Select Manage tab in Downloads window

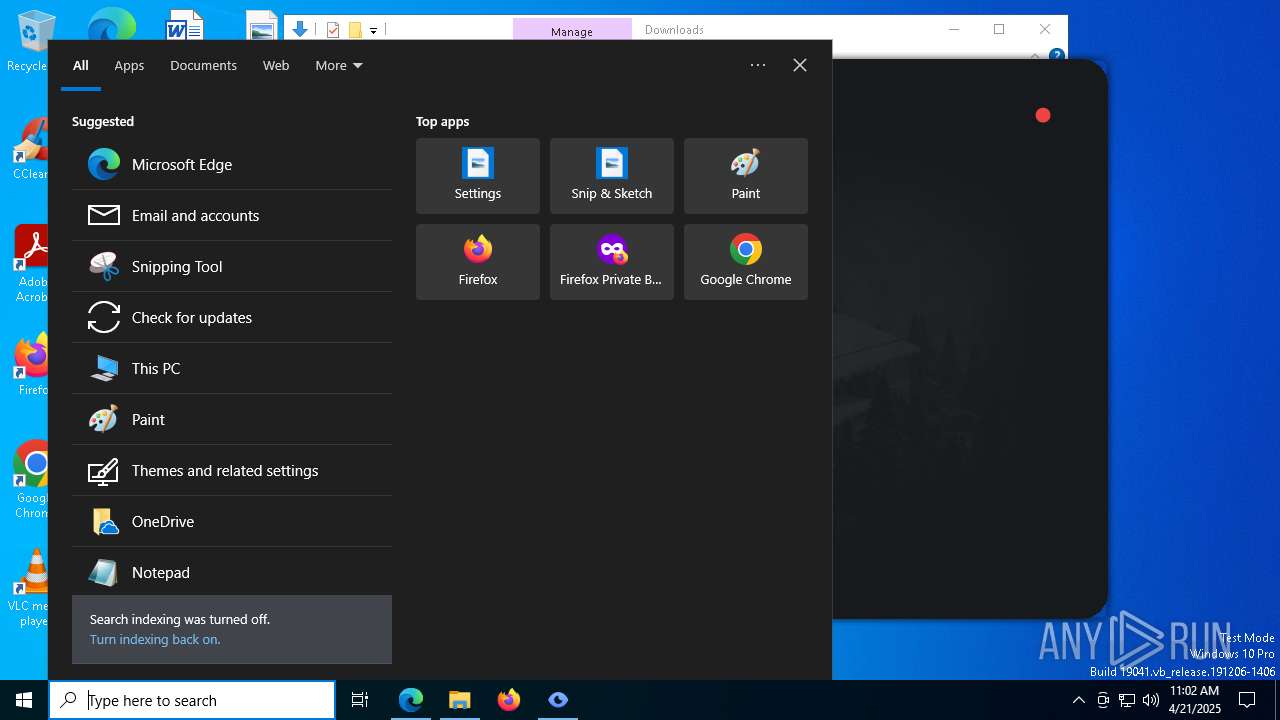point(572,31)
